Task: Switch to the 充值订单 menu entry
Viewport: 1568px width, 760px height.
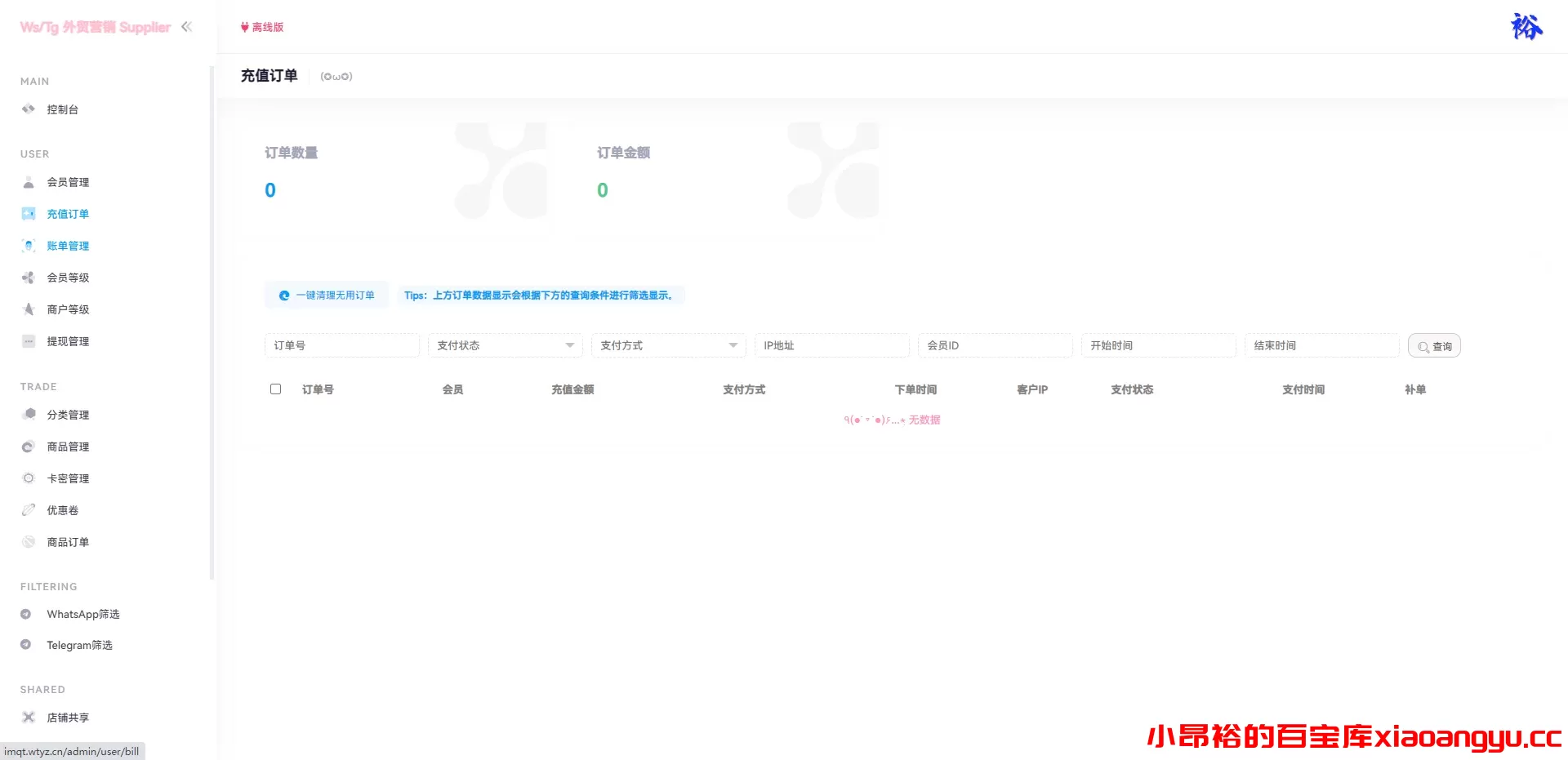Action: (68, 213)
